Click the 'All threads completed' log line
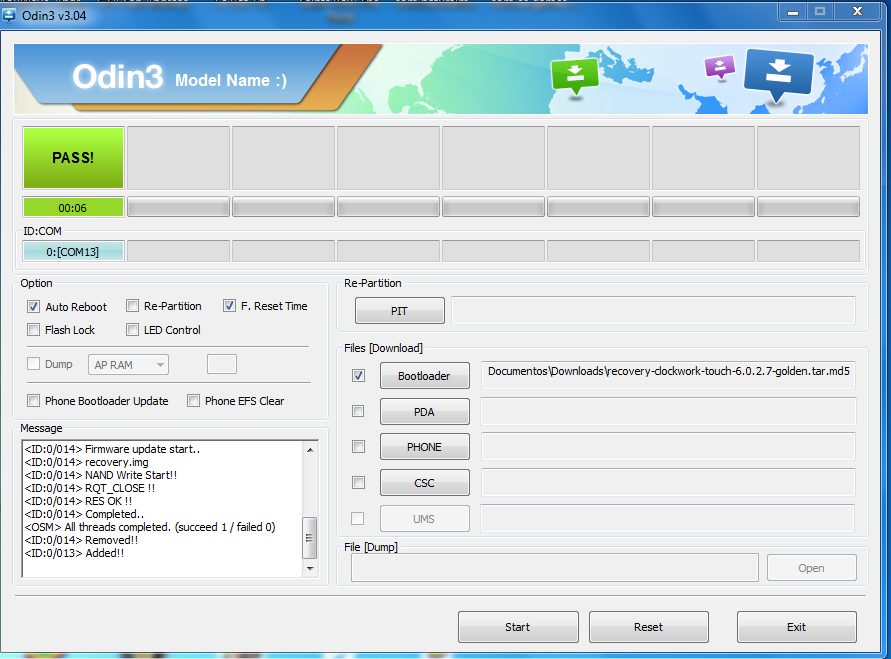 [x=150, y=527]
